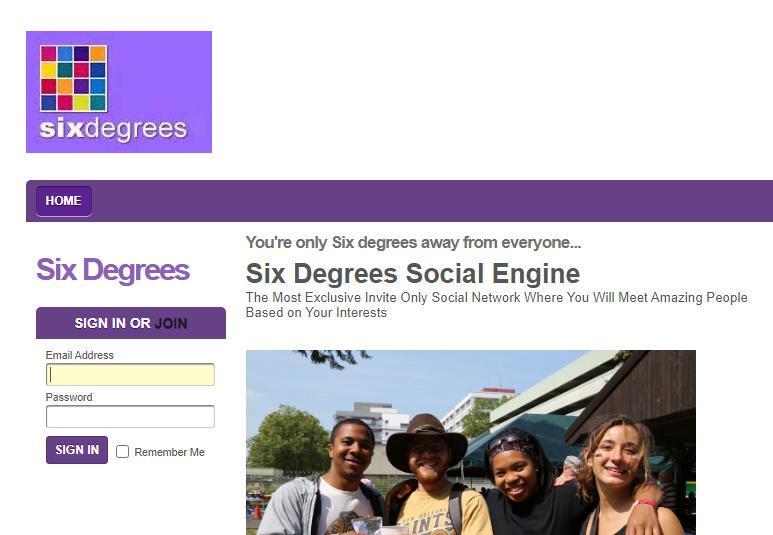Click the purple SIGN IN button
The width and height of the screenshot is (773, 535).
click(x=77, y=450)
